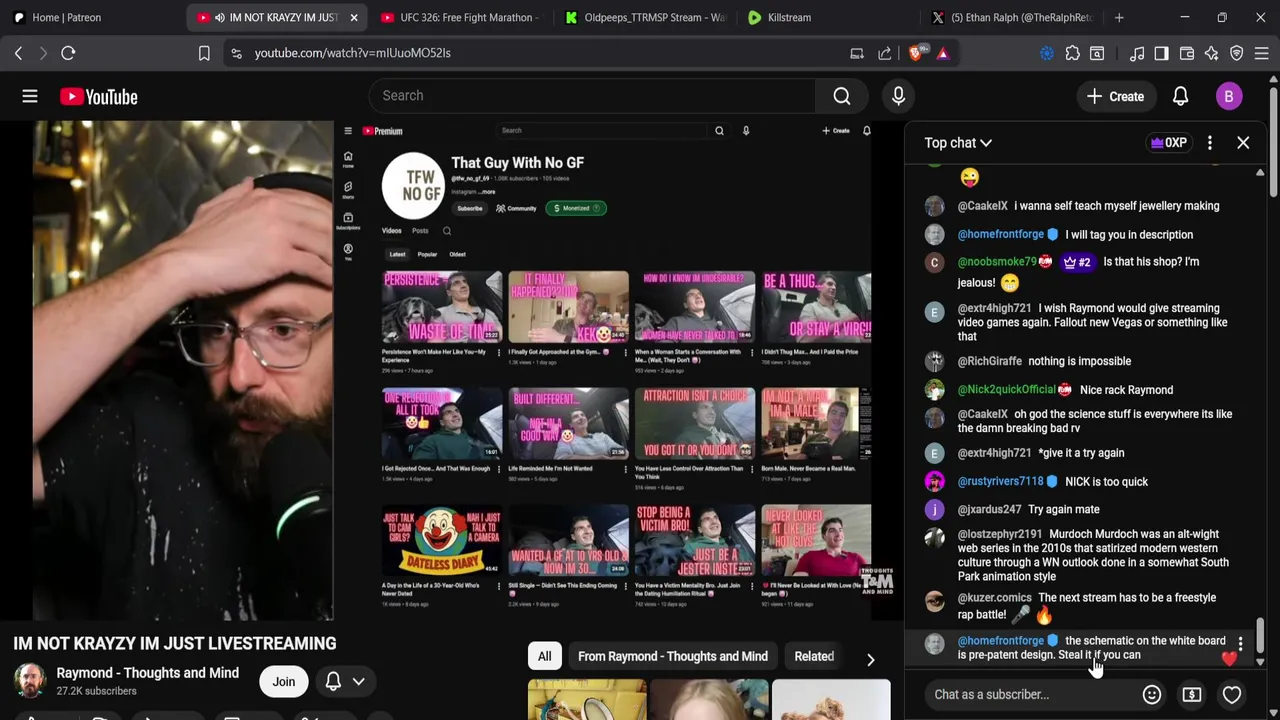The width and height of the screenshot is (1280, 720).
Task: Open the Brave Shields lion icon
Action: click(917, 53)
